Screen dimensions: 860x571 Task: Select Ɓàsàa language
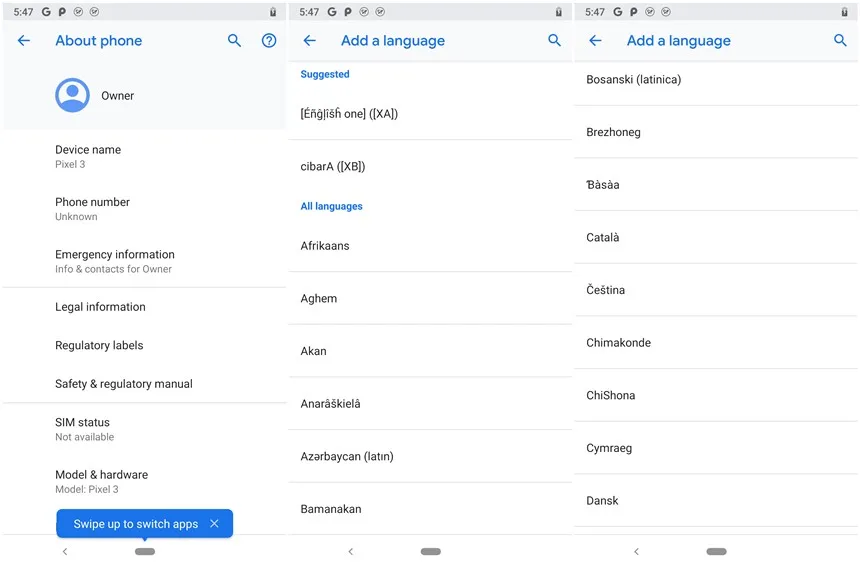click(x=716, y=185)
